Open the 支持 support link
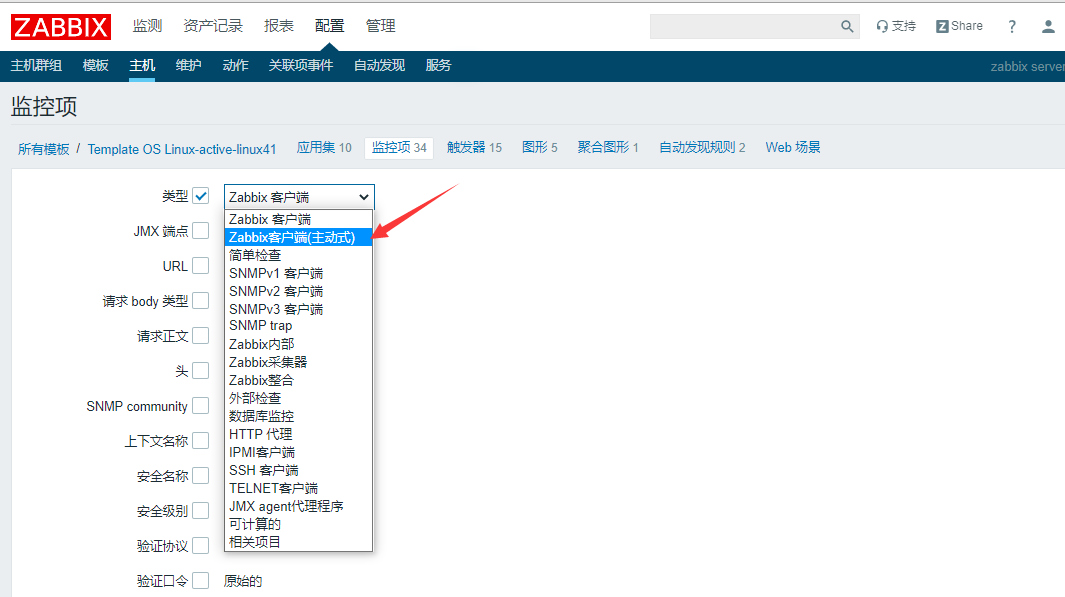 (x=896, y=26)
